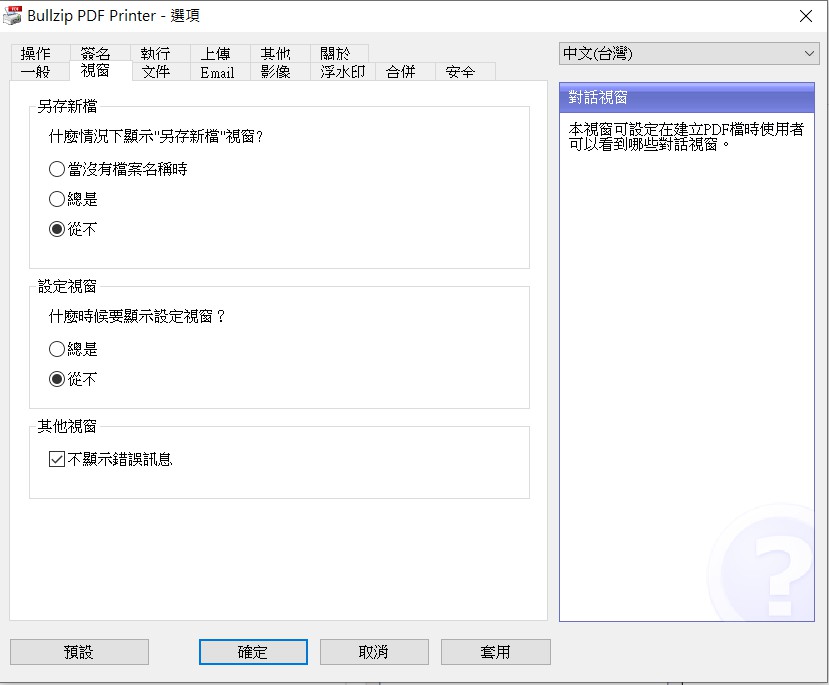
Task: Open the 關於 tab
Action: point(339,53)
